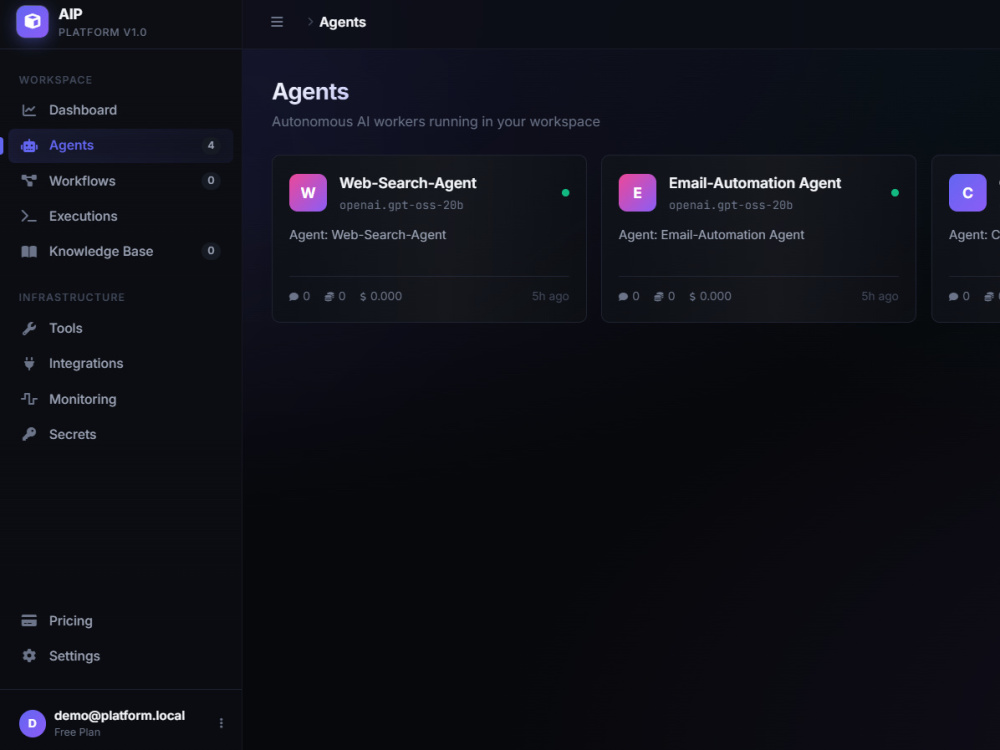
Task: View the Pricing page
Action: (x=121, y=621)
